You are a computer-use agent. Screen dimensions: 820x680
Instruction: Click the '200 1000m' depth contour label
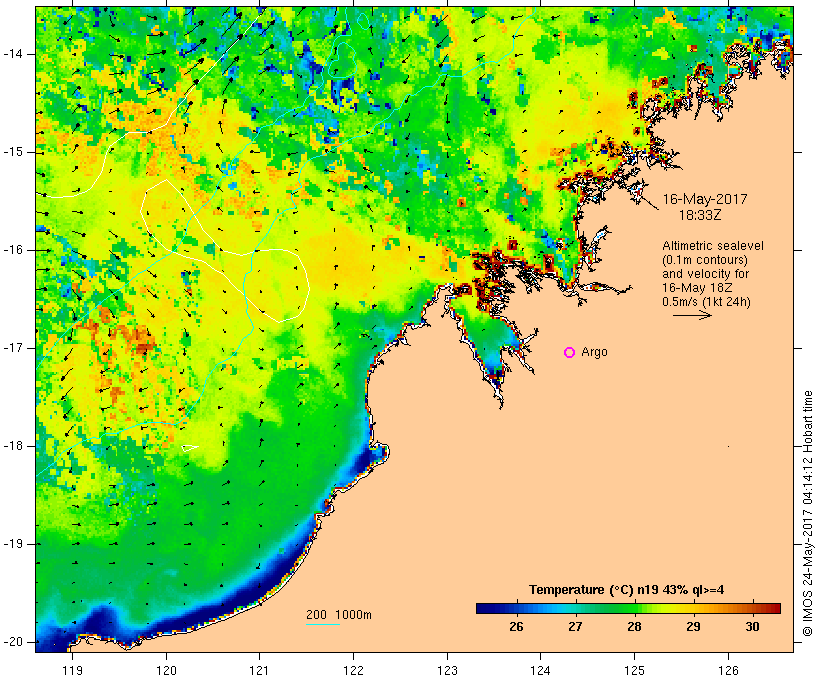pos(339,615)
